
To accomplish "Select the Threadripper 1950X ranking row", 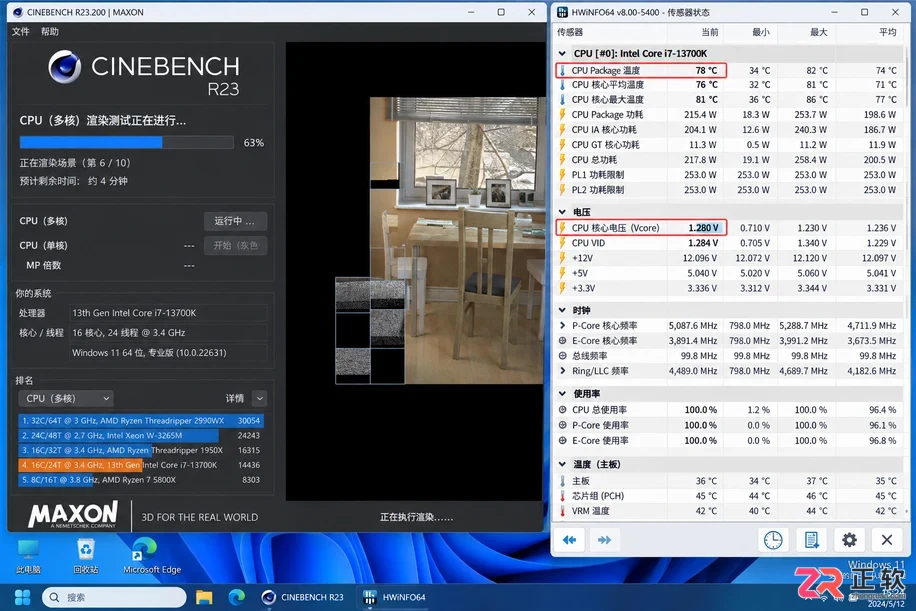I will (141, 450).
